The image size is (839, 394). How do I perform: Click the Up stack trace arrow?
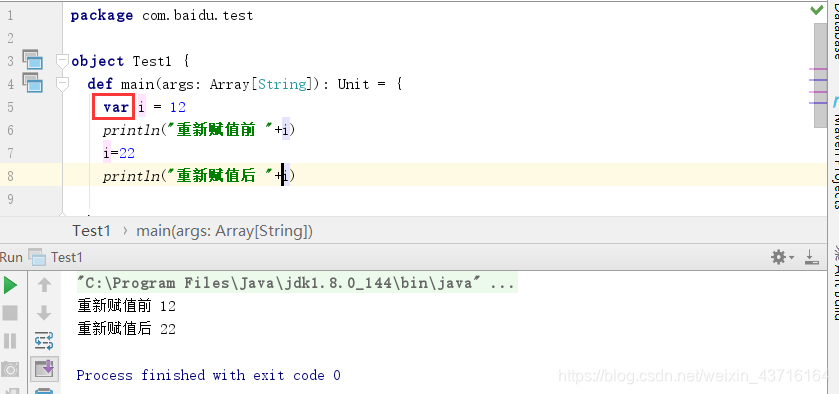pos(44,285)
